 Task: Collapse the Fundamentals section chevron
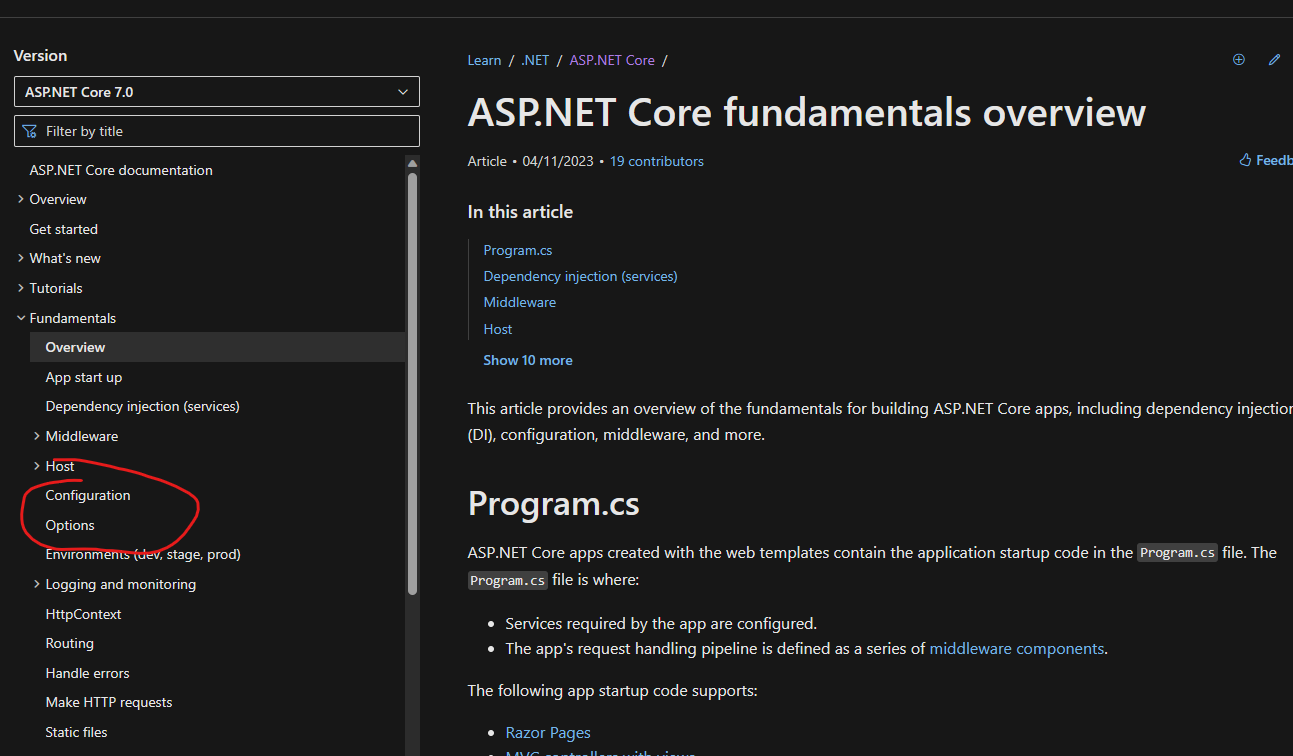click(x=21, y=318)
